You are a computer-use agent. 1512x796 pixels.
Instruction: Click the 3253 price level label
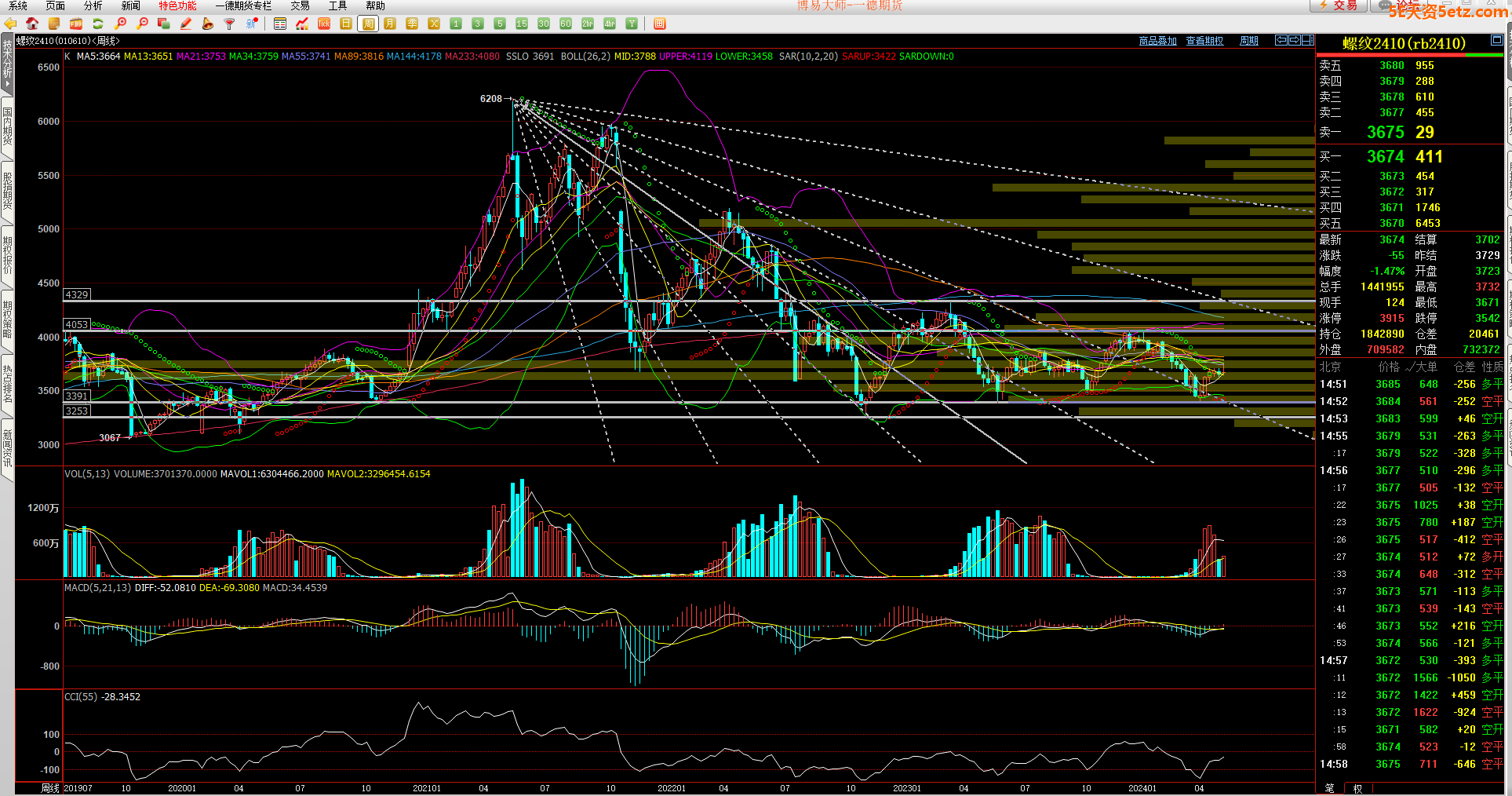(x=77, y=411)
